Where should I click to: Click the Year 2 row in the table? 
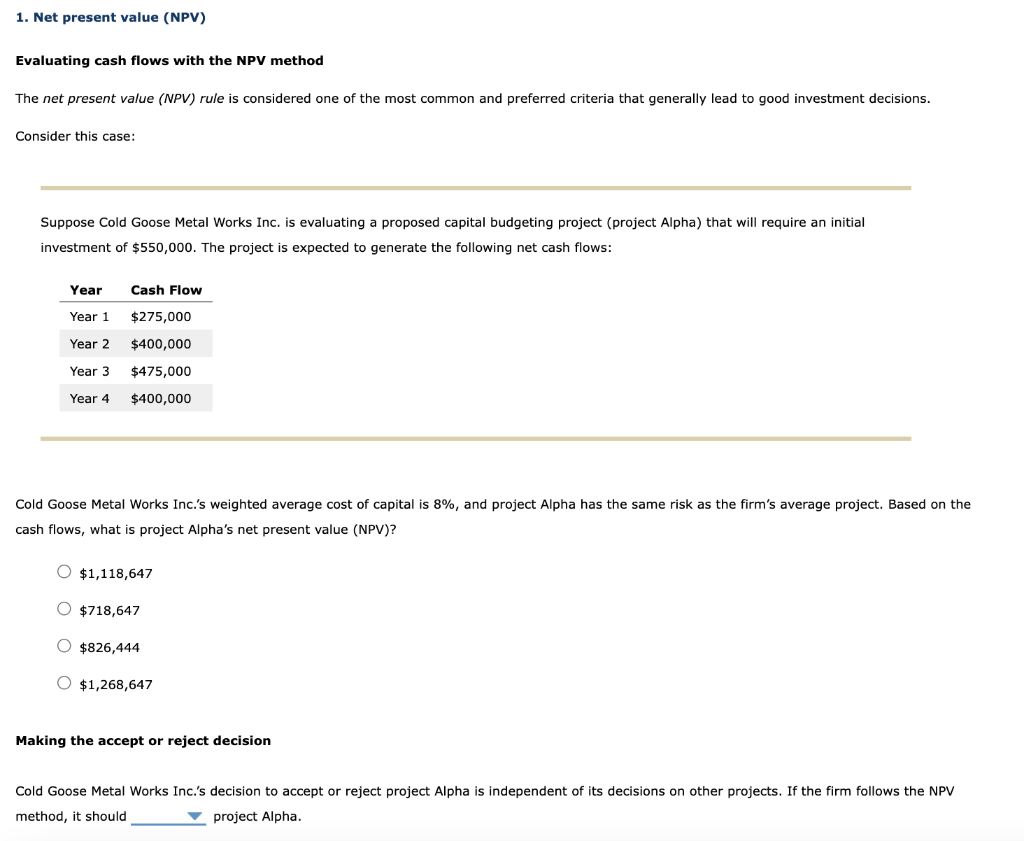(x=135, y=343)
